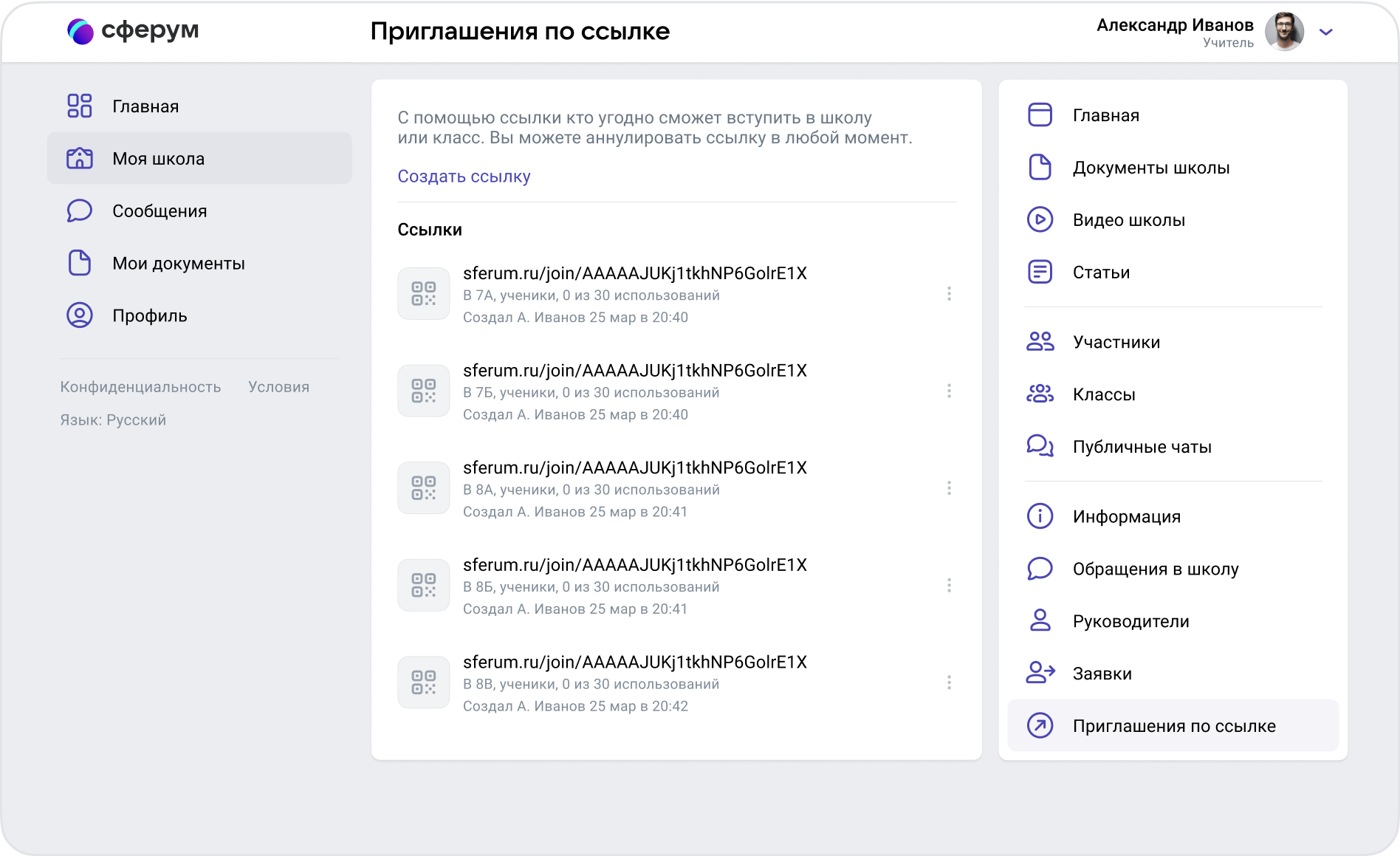The image size is (1400, 856).
Task: Click the Главная grid icon in left sidebar
Action: coord(80,106)
